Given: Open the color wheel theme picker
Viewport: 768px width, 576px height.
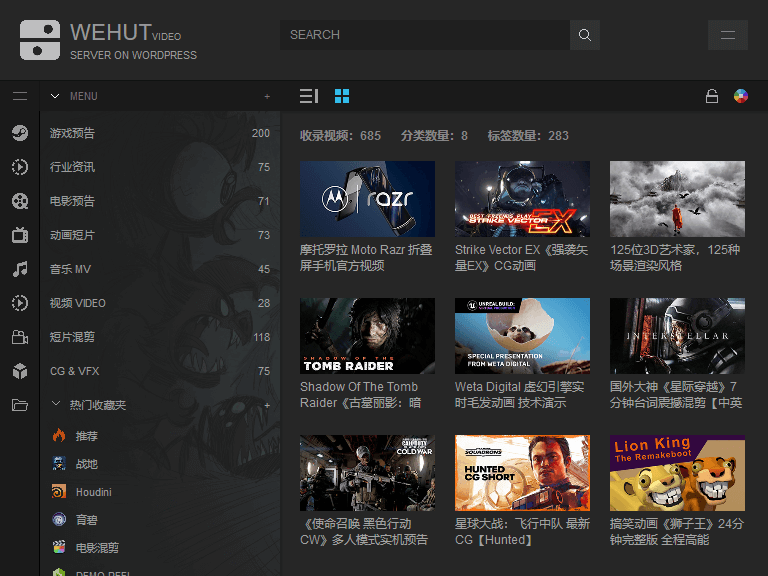Looking at the screenshot, I should (741, 96).
